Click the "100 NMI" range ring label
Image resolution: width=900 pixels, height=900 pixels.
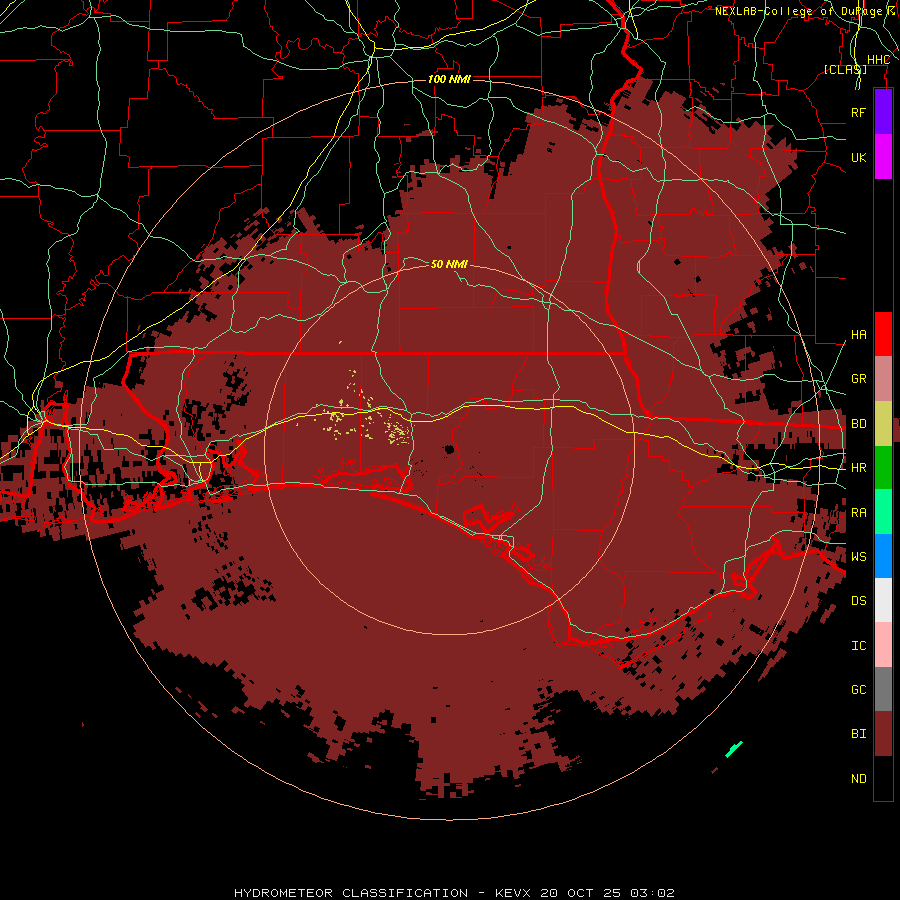coord(449,79)
